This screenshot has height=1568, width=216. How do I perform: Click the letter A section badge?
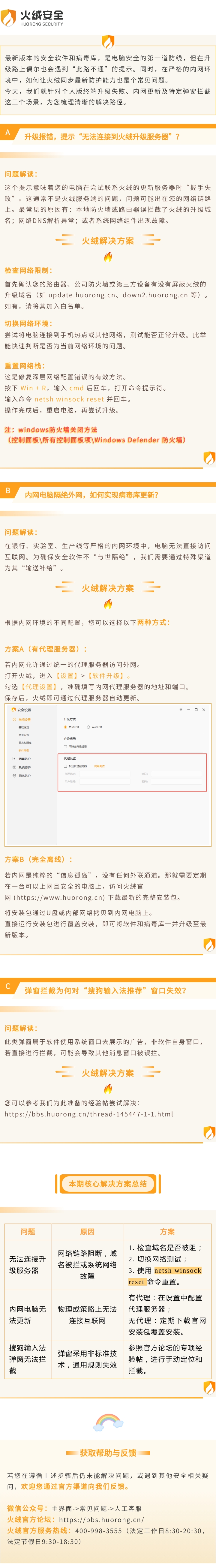(8, 133)
